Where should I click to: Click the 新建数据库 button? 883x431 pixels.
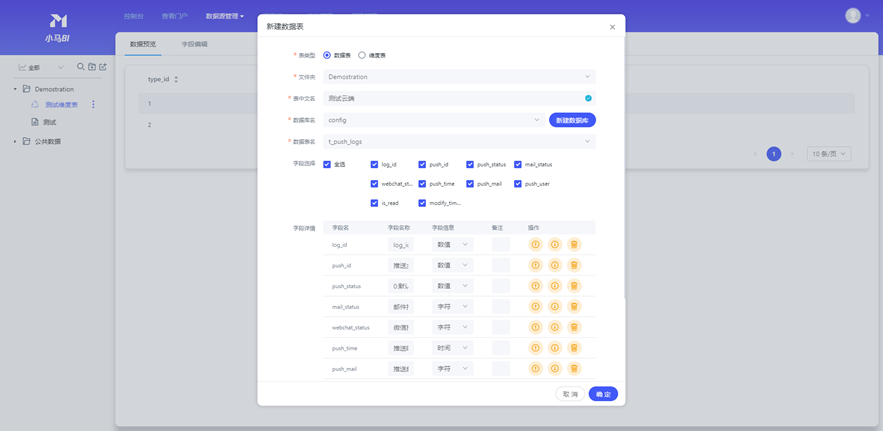572,120
